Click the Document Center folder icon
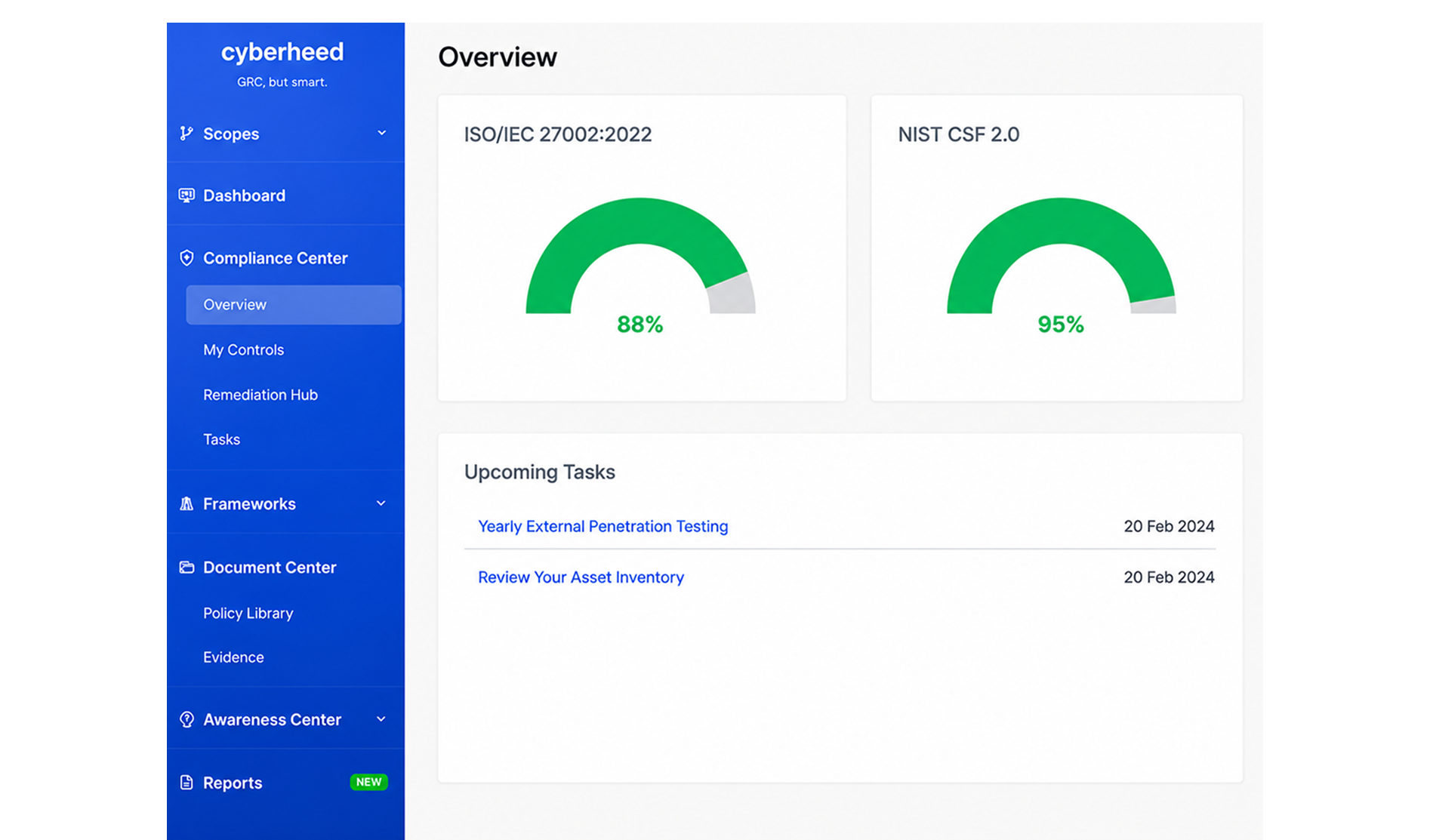The height and width of the screenshot is (840, 1430). tap(186, 567)
